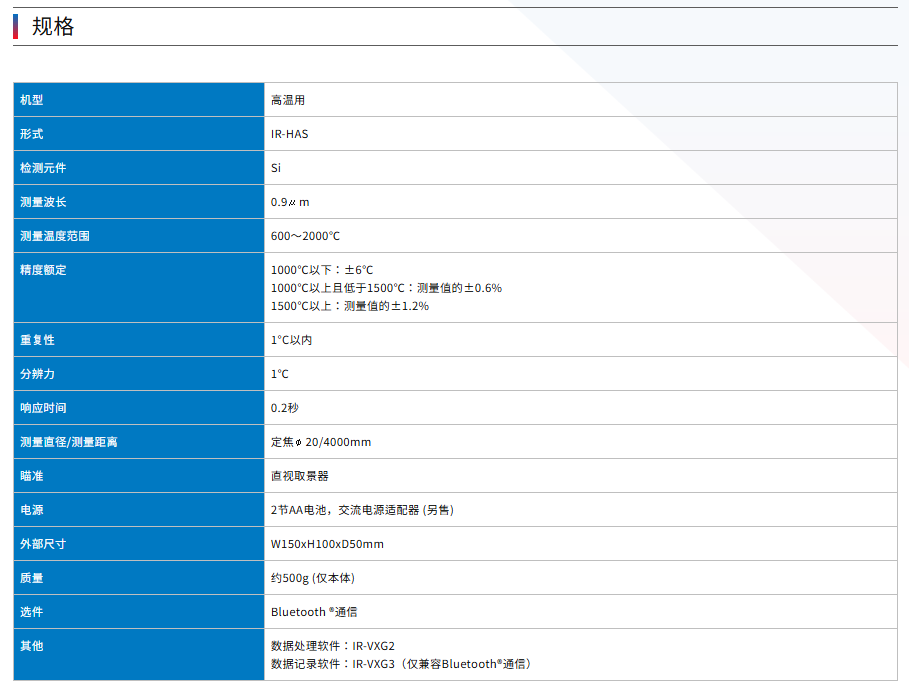Select the 测量温度范围 row label

(54, 236)
